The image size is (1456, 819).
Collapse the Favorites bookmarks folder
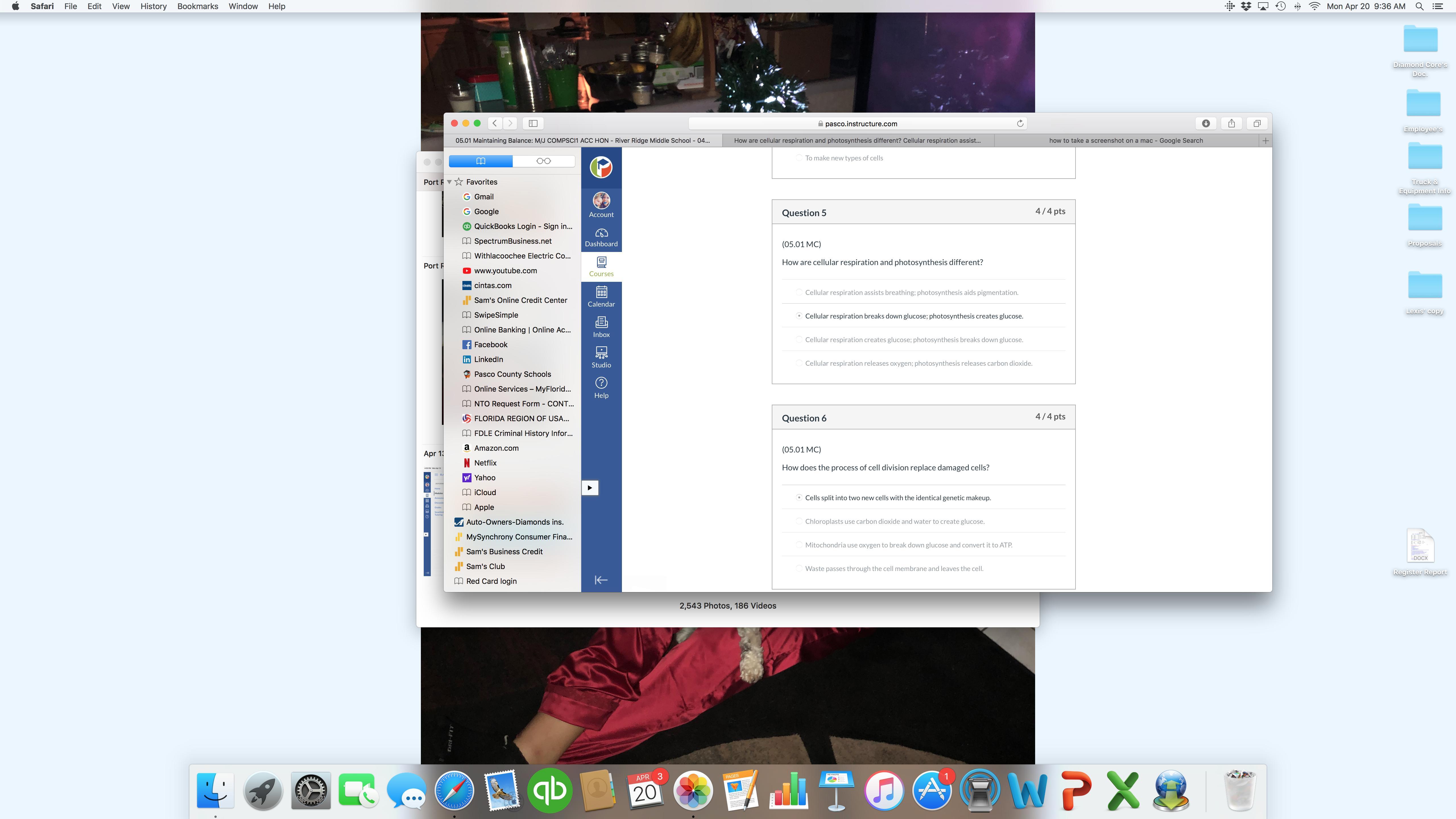click(x=449, y=182)
